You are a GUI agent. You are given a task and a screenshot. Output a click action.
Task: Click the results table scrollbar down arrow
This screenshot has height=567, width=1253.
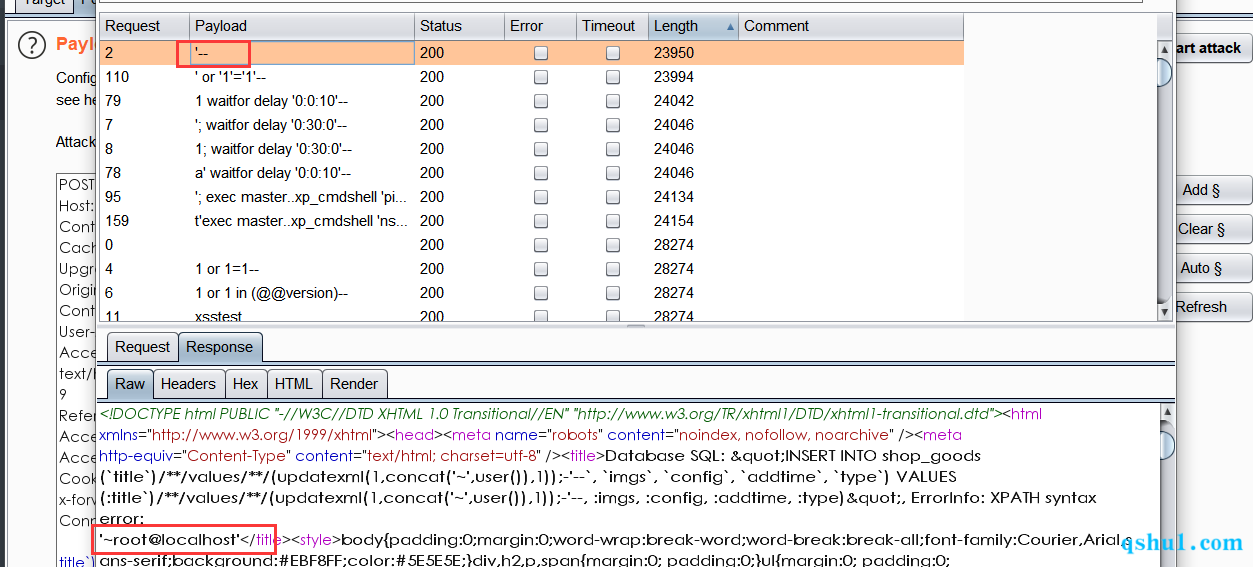point(1164,312)
